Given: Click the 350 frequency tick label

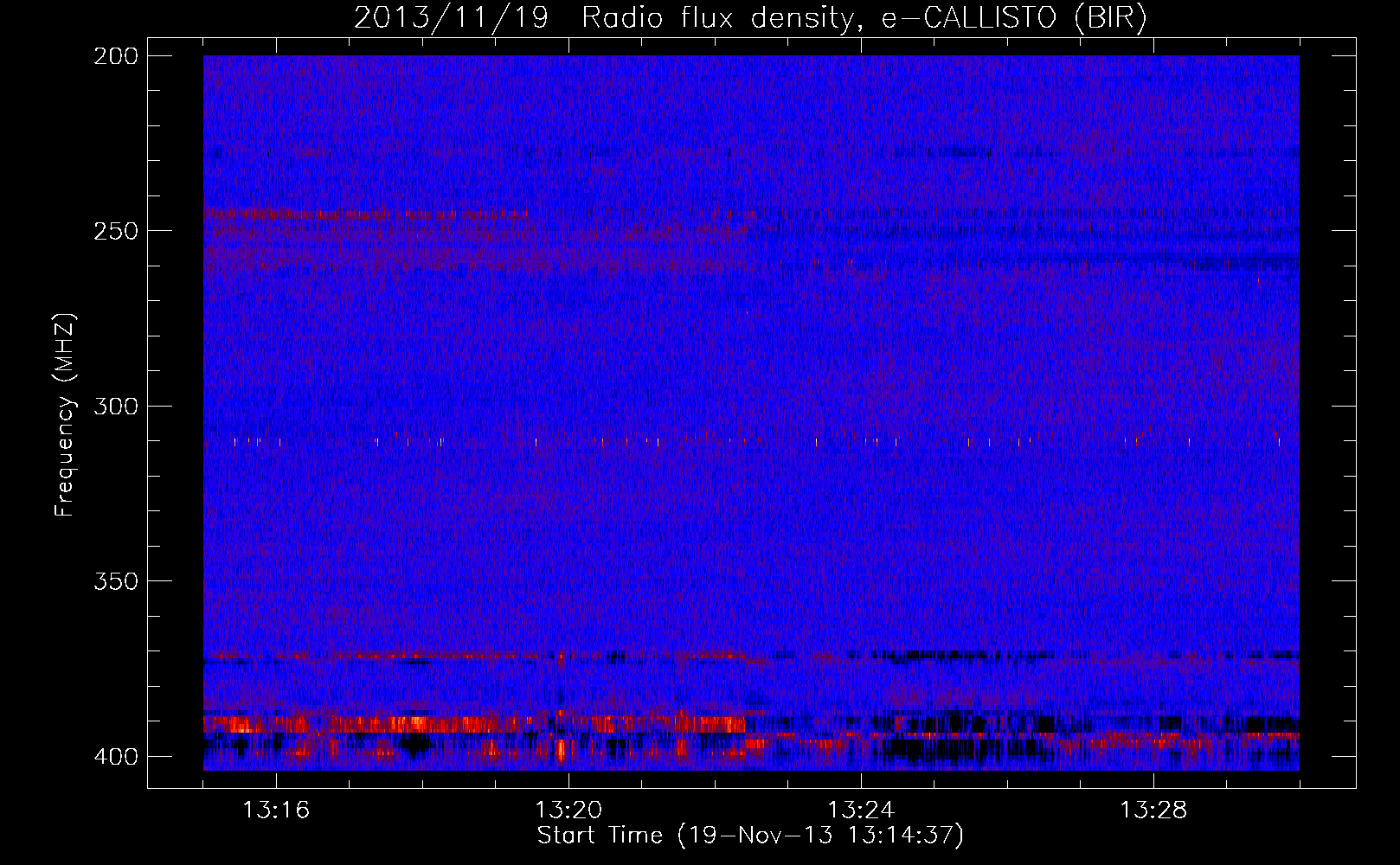Looking at the screenshot, I should coord(115,580).
